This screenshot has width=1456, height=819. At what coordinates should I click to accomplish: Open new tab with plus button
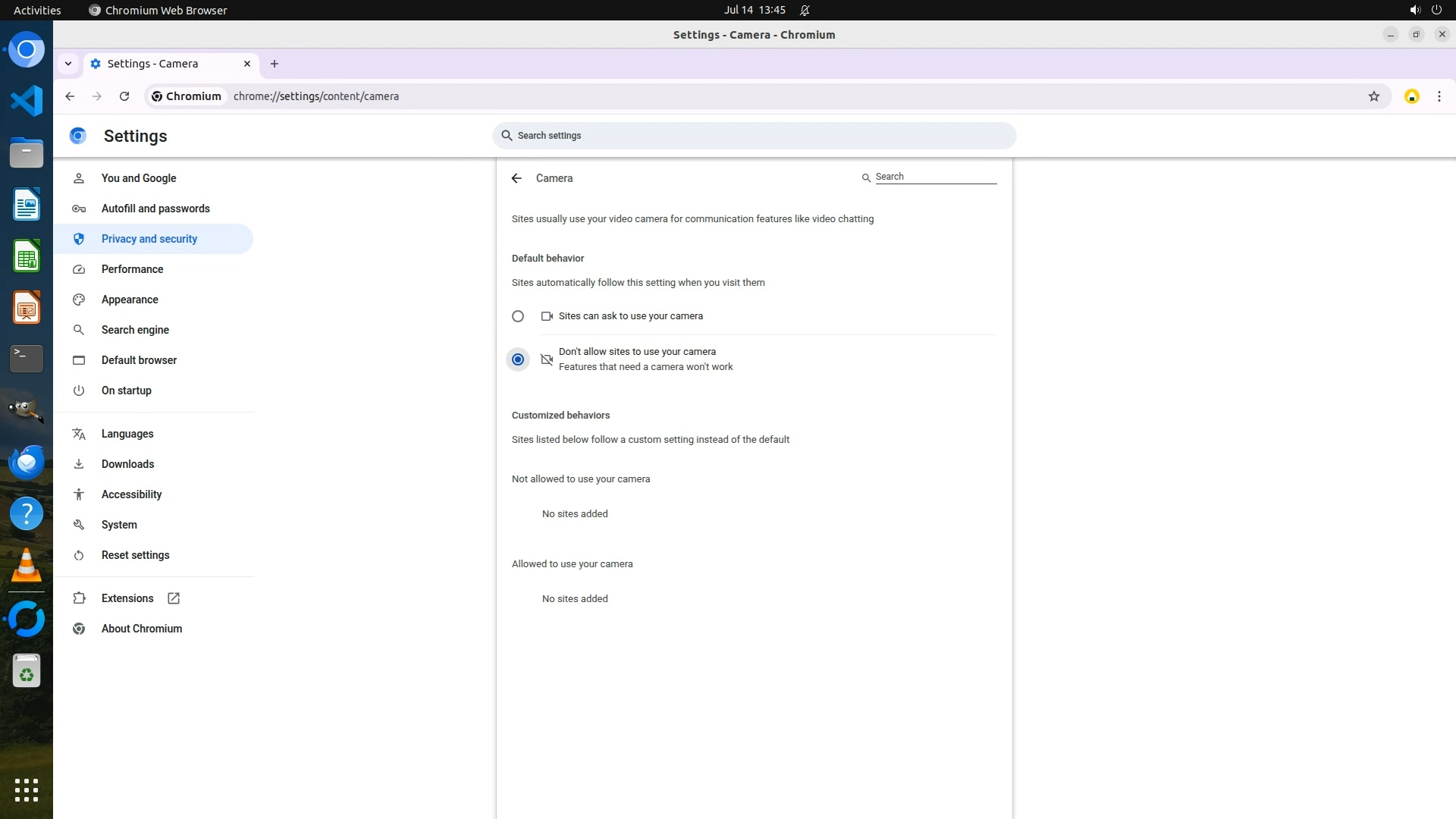[x=275, y=64]
